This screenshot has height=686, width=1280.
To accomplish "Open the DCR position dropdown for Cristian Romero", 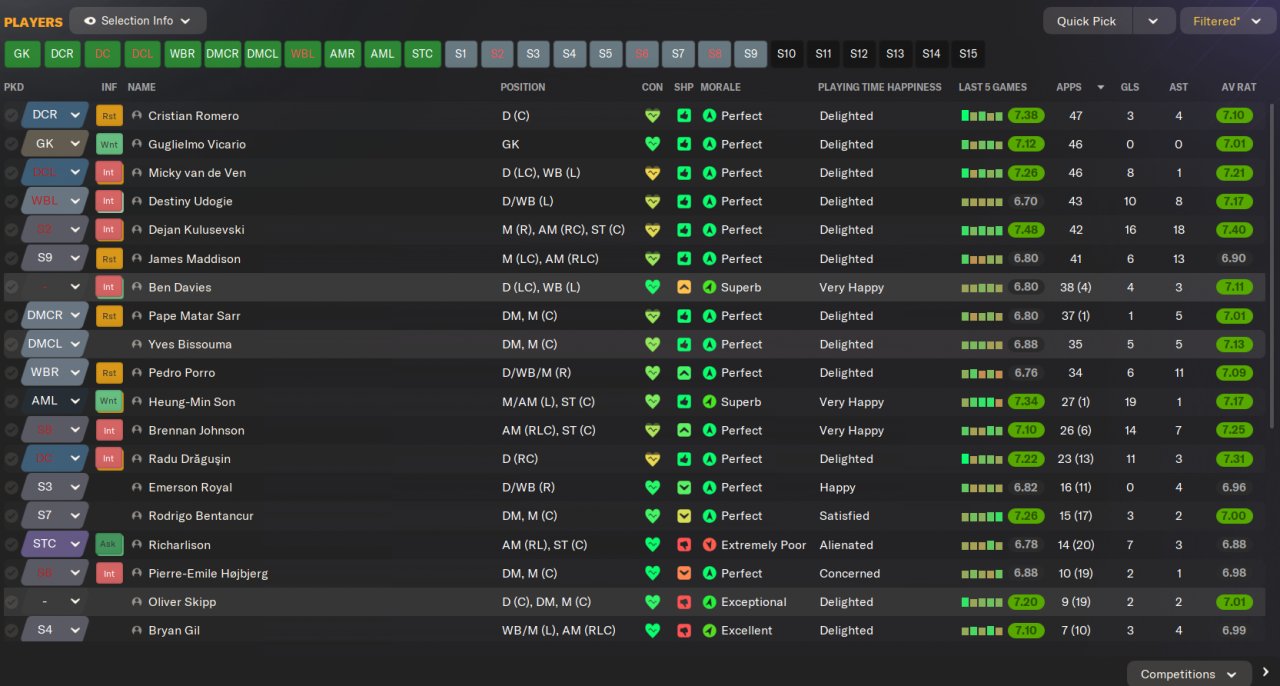I will (56, 115).
